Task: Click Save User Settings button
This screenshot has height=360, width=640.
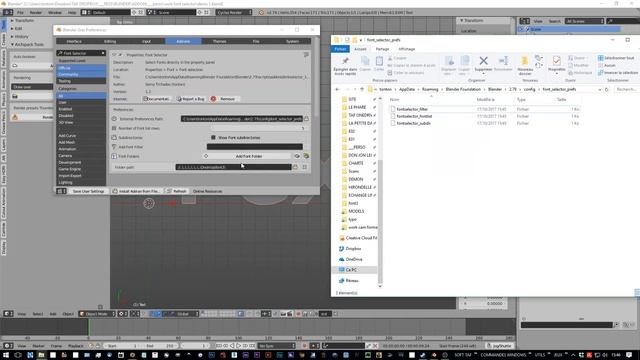Action: (x=88, y=191)
